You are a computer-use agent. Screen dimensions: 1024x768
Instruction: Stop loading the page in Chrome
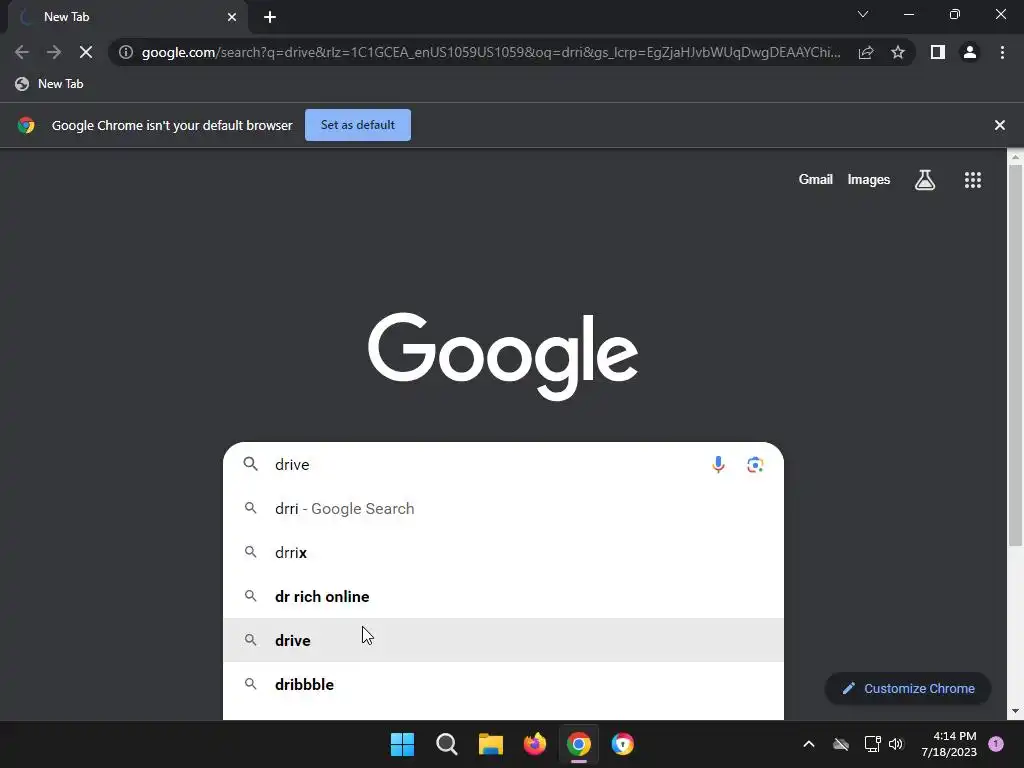pyautogui.click(x=86, y=52)
